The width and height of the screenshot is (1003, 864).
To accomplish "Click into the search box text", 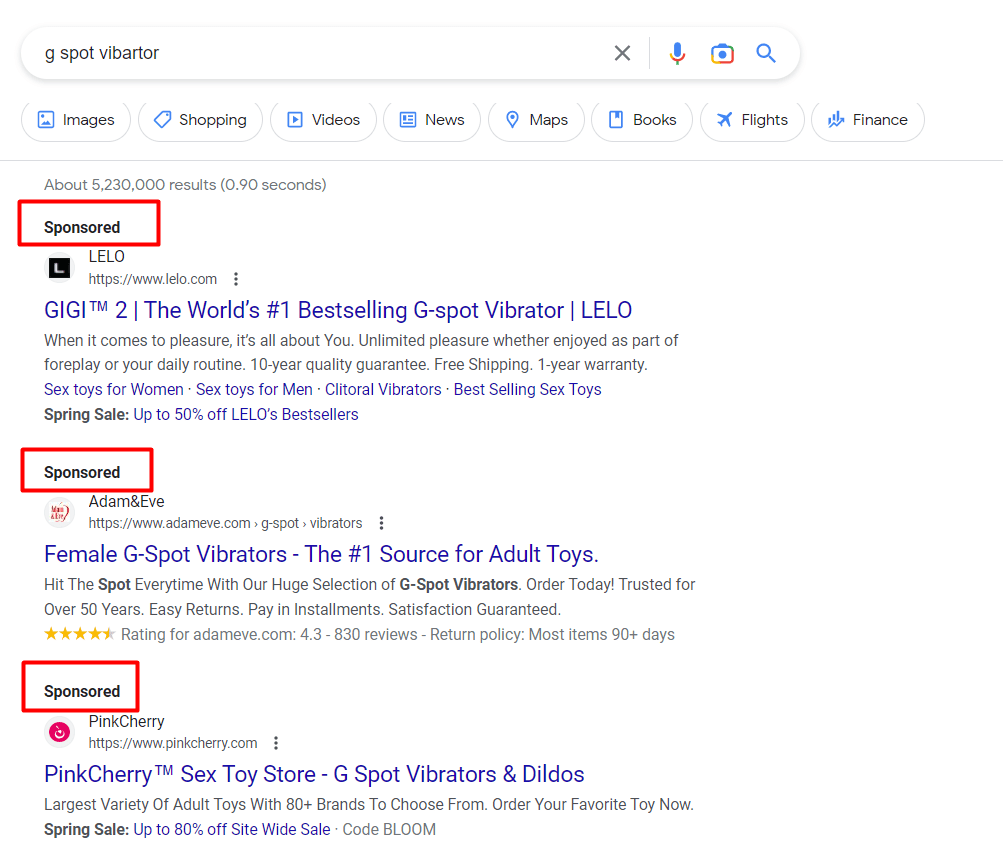I will [101, 53].
